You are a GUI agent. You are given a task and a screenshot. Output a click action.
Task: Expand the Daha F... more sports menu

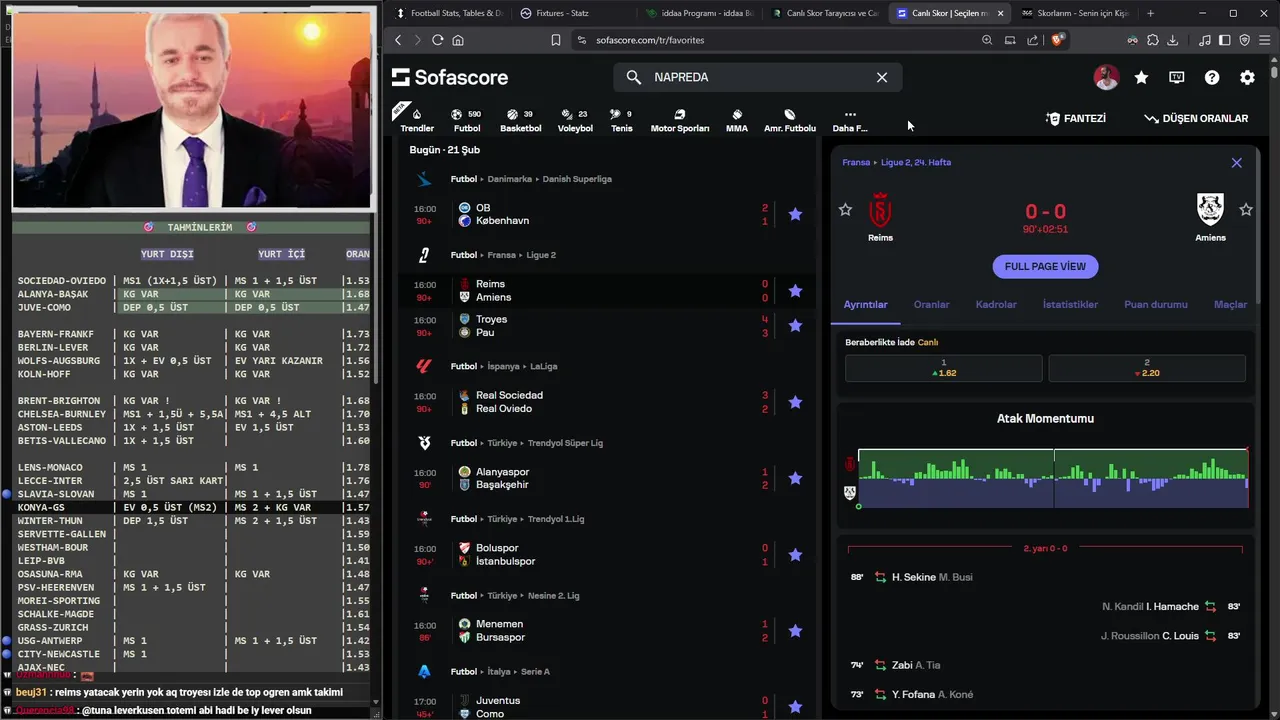tap(850, 120)
